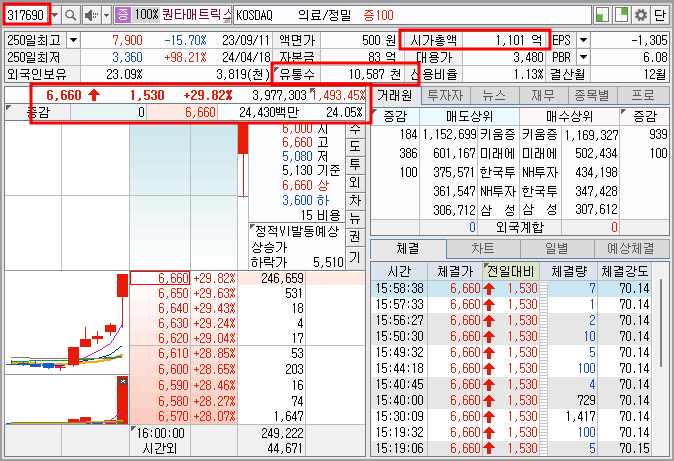Close the mini volume chart with x
This screenshot has width=674, height=461.
click(123, 381)
